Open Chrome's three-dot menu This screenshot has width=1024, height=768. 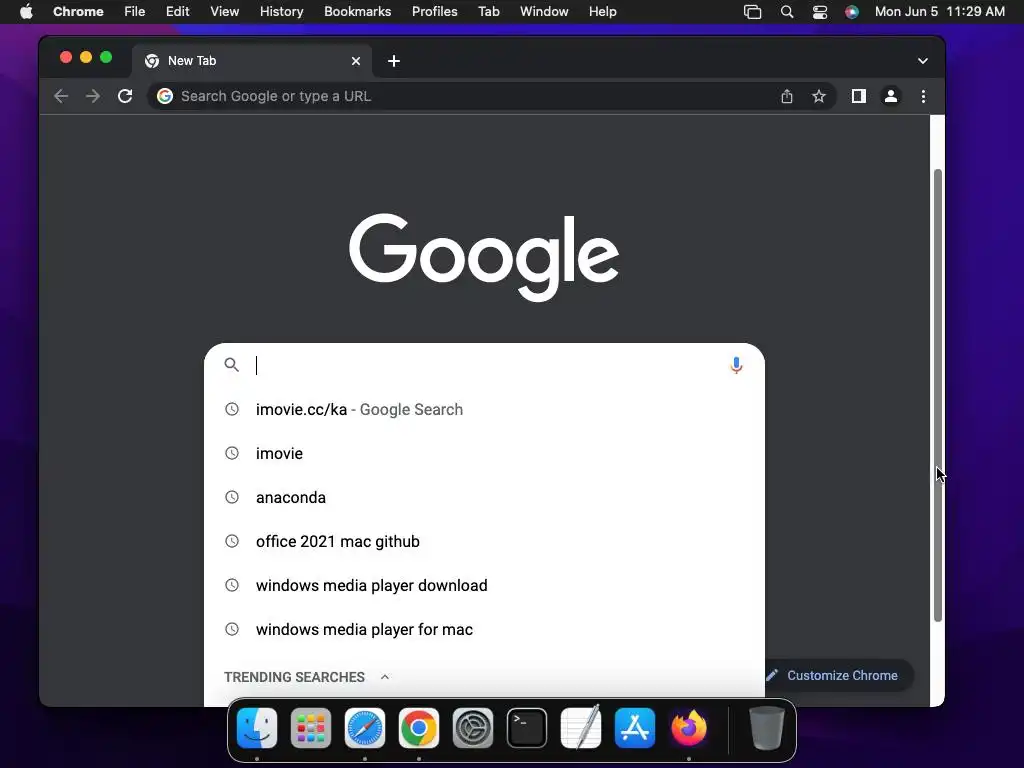coord(923,97)
